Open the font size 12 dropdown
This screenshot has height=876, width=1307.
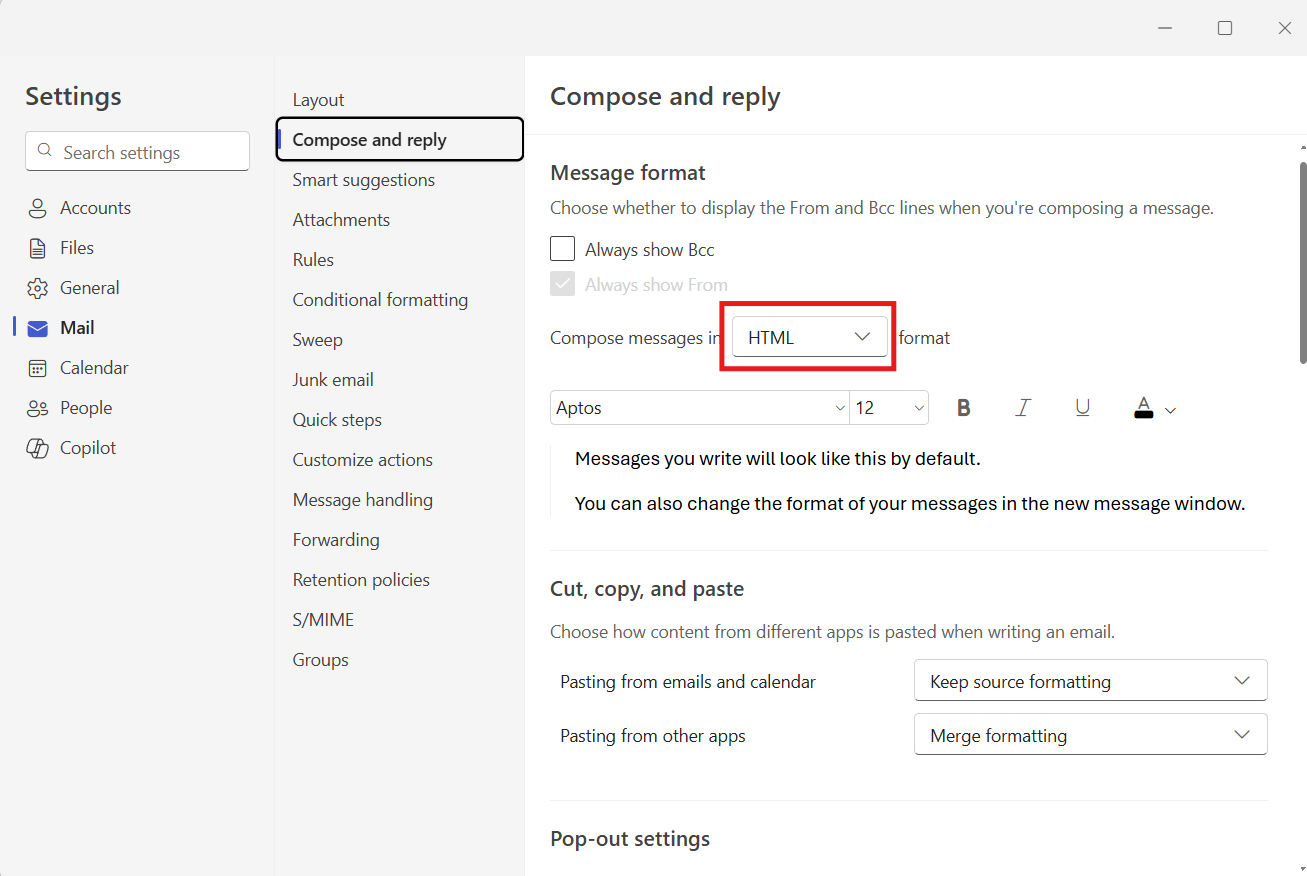pyautogui.click(x=889, y=408)
